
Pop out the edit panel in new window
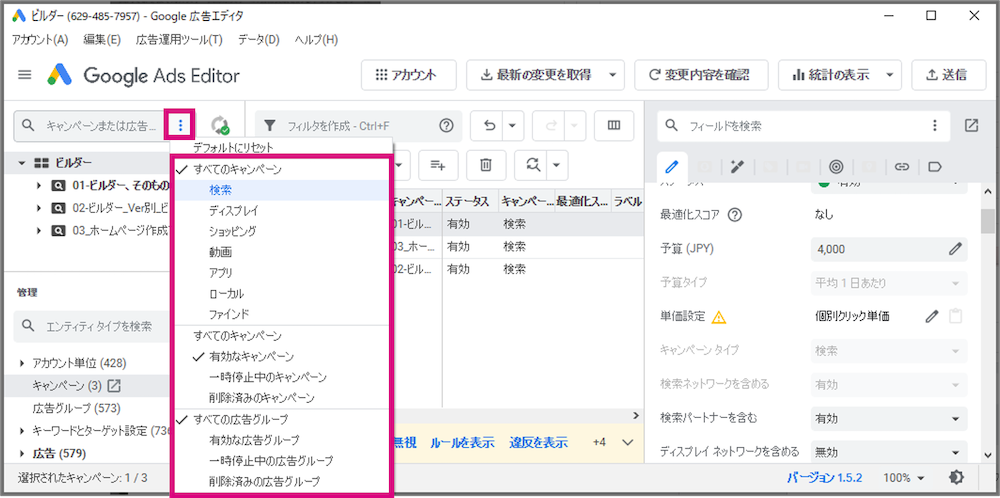tap(971, 126)
